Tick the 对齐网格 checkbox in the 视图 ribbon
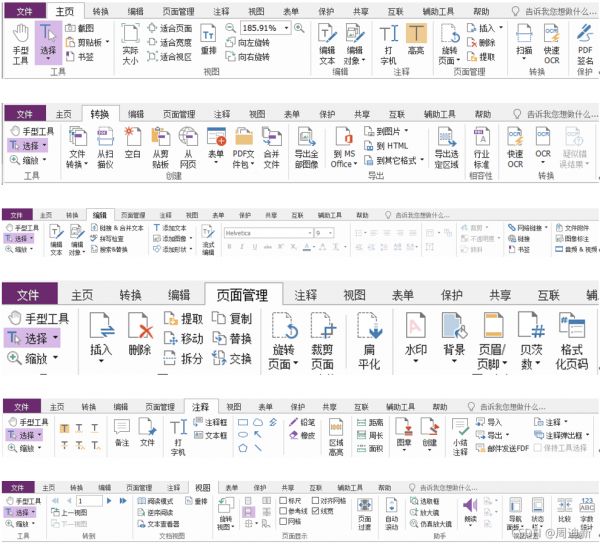Viewport: 600px width, 544px height. click(x=315, y=500)
